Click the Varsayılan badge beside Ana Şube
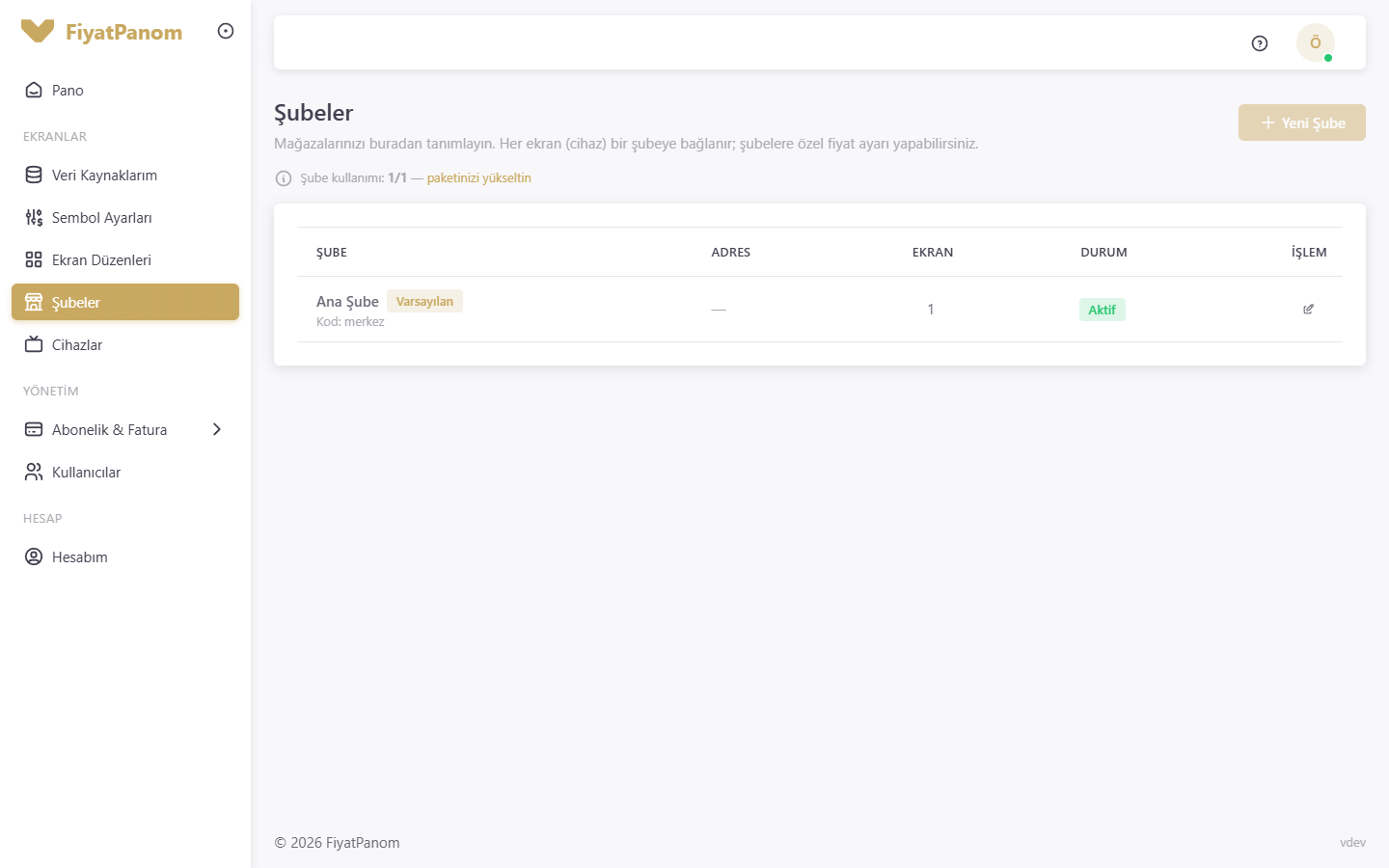The width and height of the screenshot is (1389, 868). [424, 301]
